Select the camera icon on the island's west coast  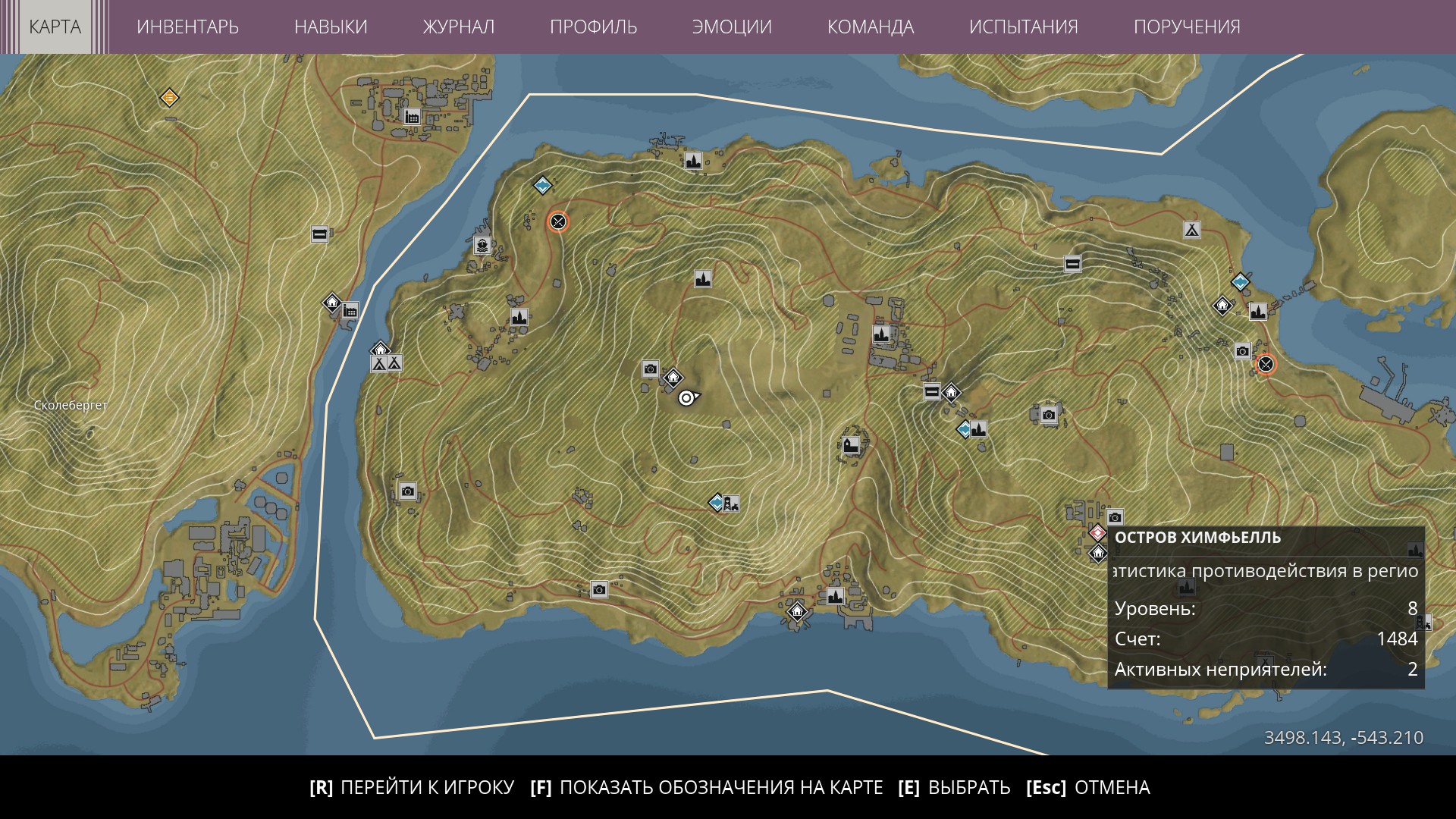coord(407,491)
